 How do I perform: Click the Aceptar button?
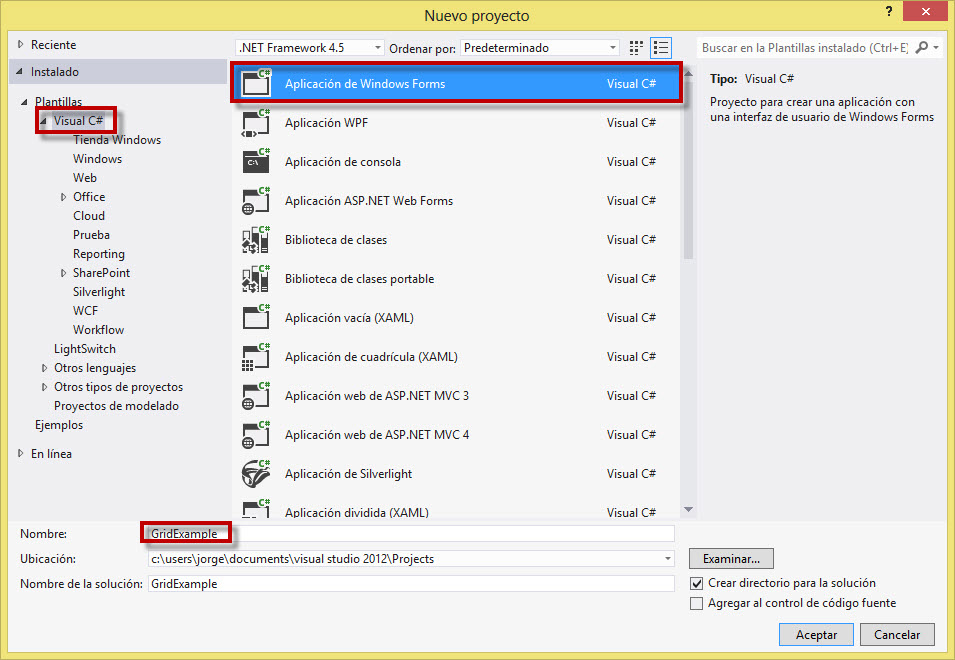pos(816,634)
